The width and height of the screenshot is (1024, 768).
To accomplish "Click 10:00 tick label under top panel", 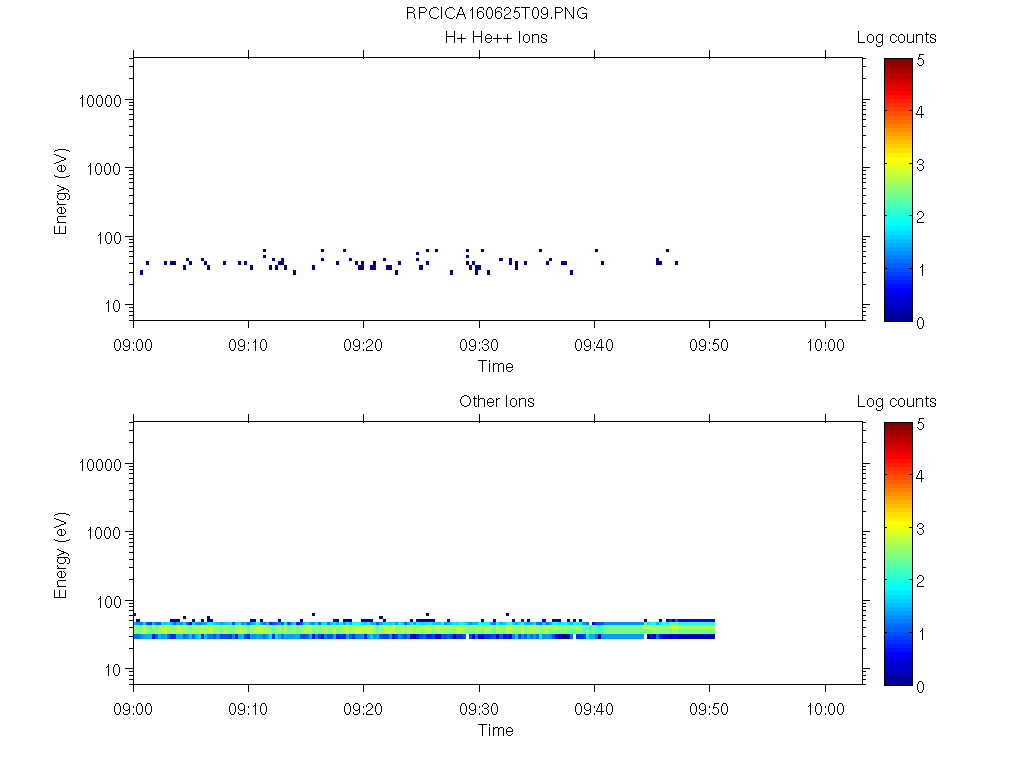I will 825,345.
